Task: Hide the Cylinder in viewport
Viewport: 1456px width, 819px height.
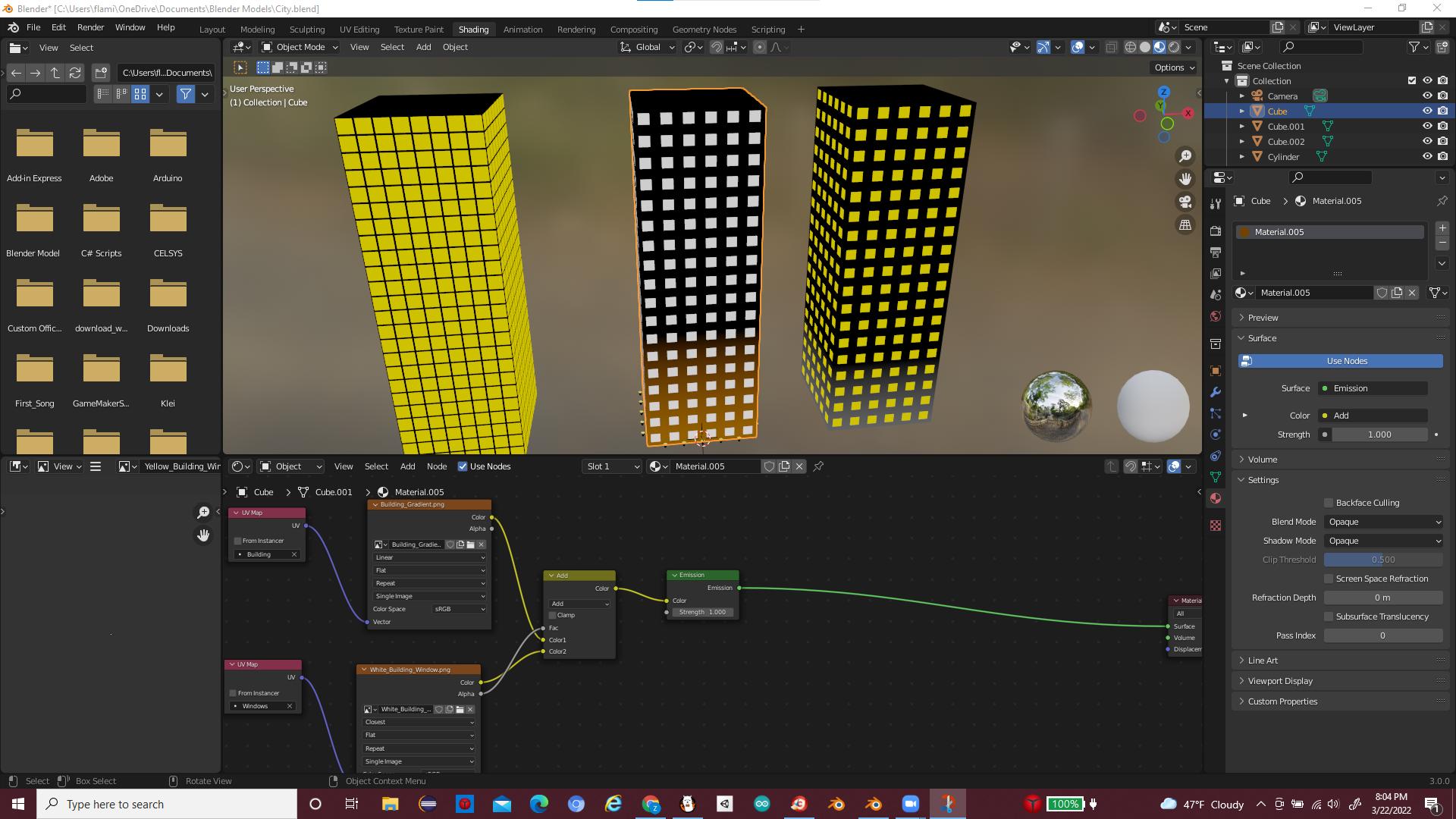Action: click(1427, 157)
